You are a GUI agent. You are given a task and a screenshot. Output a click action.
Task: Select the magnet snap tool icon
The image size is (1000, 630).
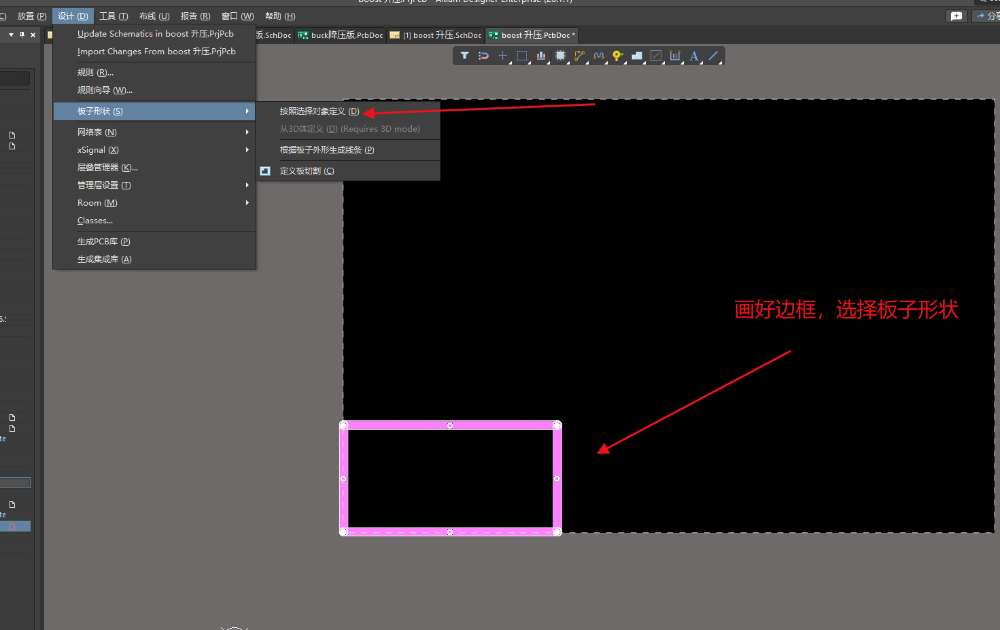483,56
